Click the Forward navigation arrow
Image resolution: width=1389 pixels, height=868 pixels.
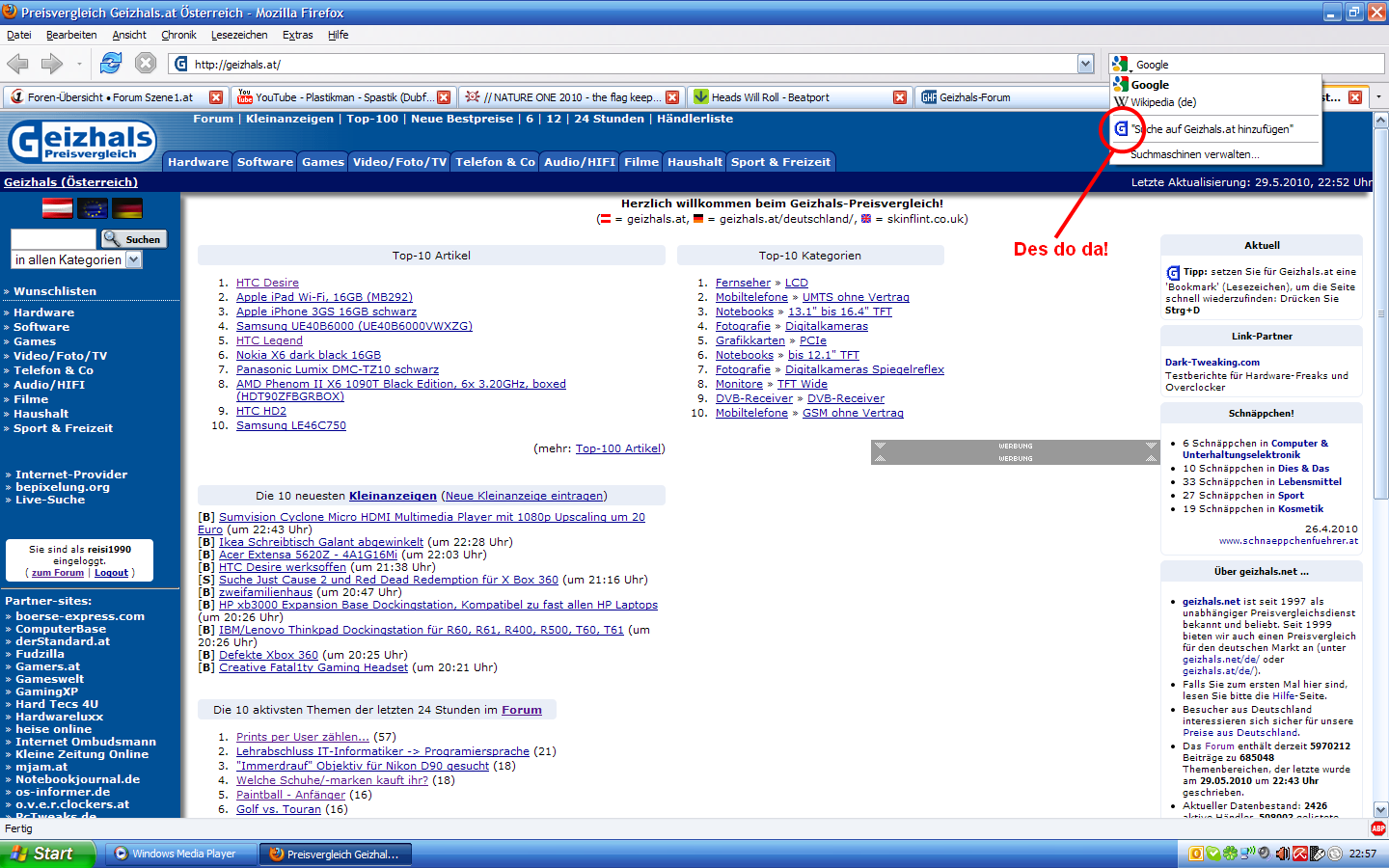point(52,64)
